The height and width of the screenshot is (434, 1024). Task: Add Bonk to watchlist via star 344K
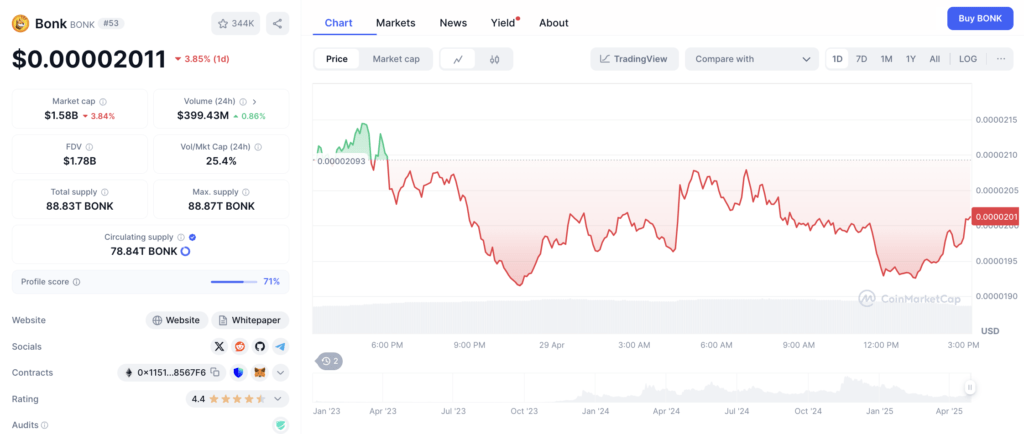(236, 23)
